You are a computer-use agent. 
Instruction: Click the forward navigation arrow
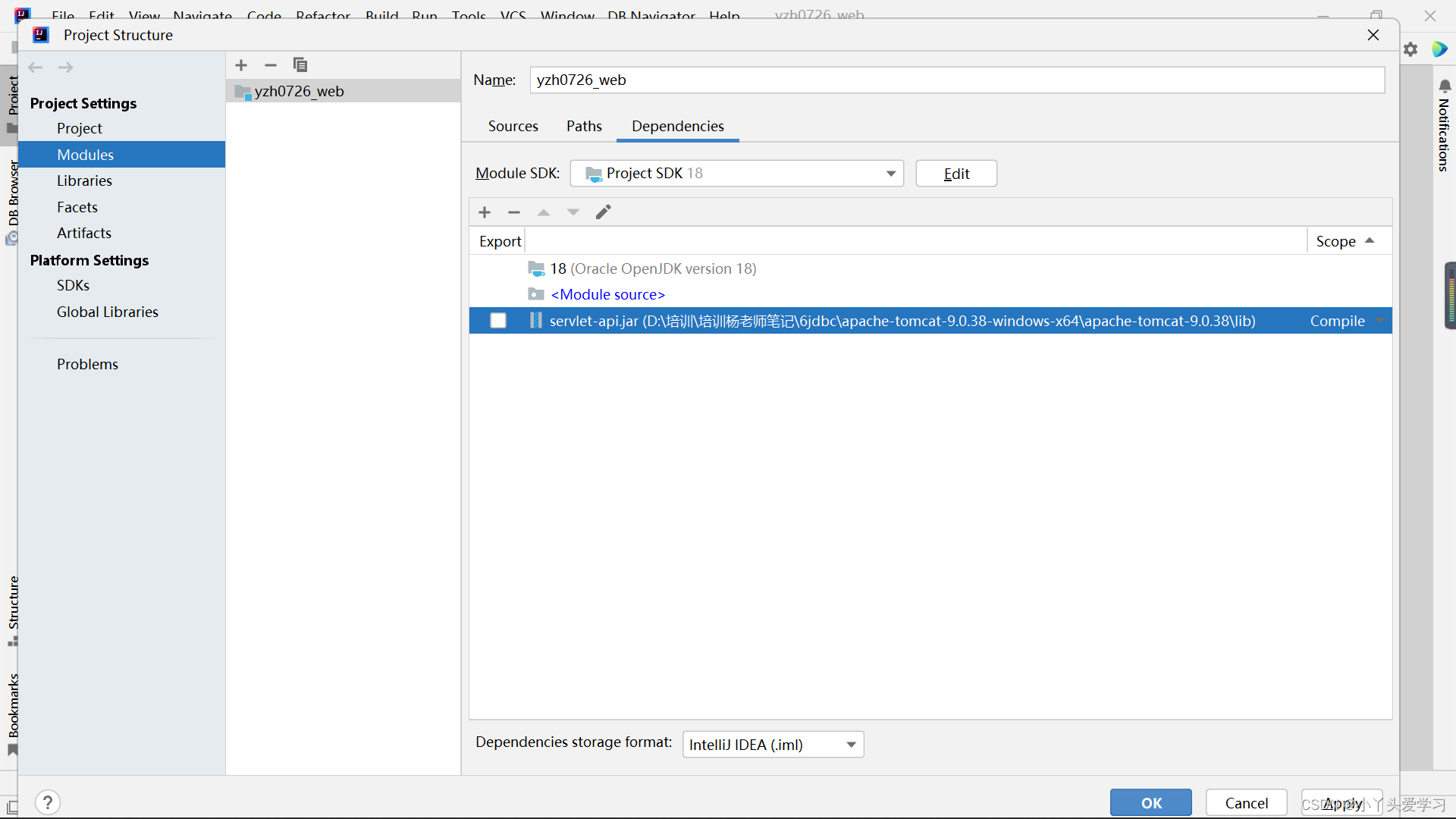[66, 67]
